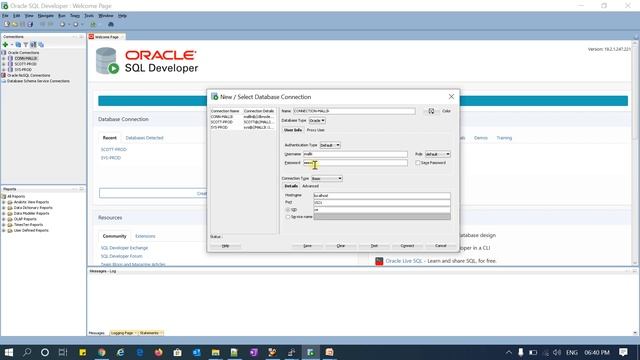The image size is (640, 360).
Task: Click the Schema Browser icon in Connections toolbar
Action: [33, 44]
